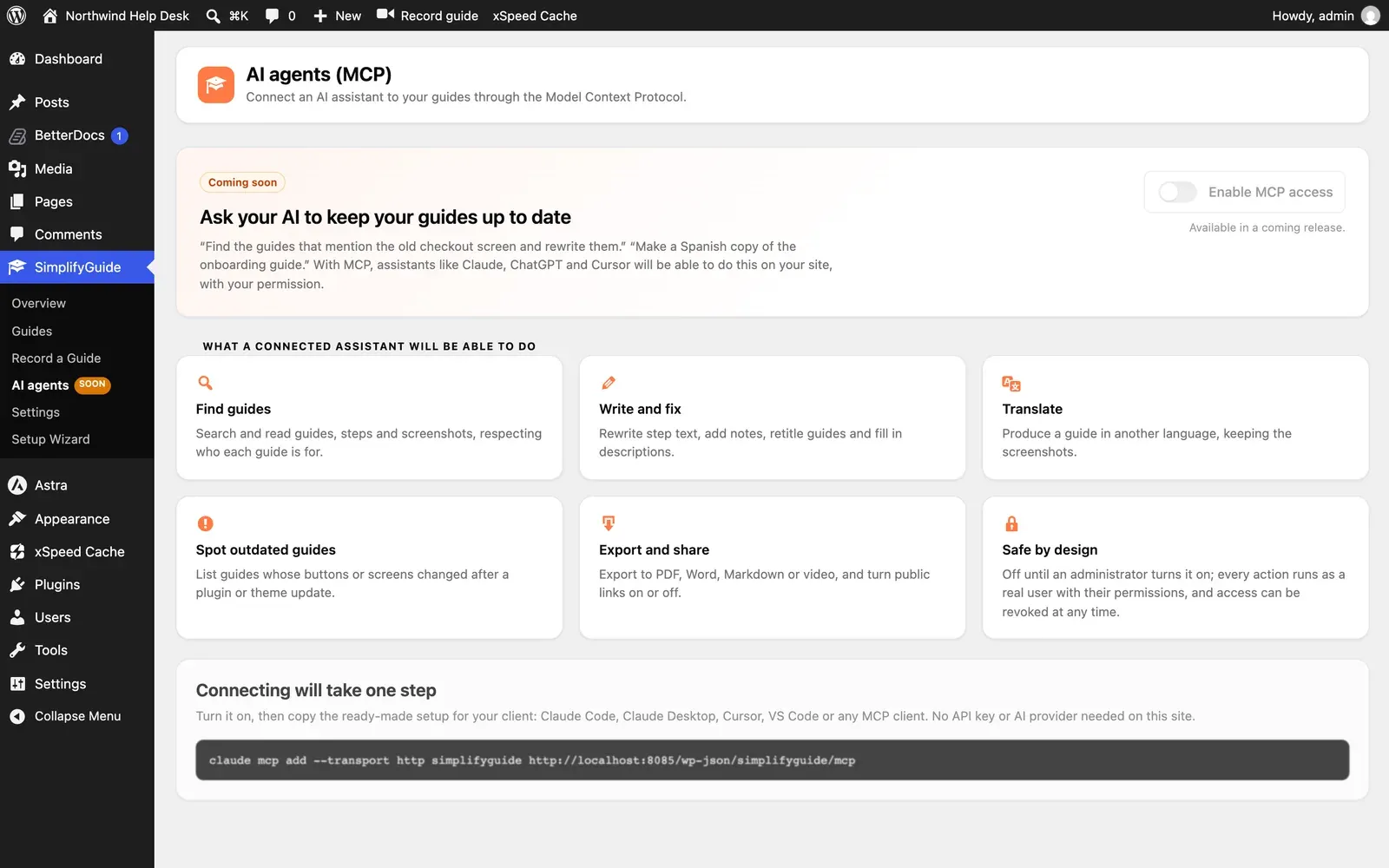1389x868 pixels.
Task: Click the BetterDocs notification count badge
Action: pos(119,135)
